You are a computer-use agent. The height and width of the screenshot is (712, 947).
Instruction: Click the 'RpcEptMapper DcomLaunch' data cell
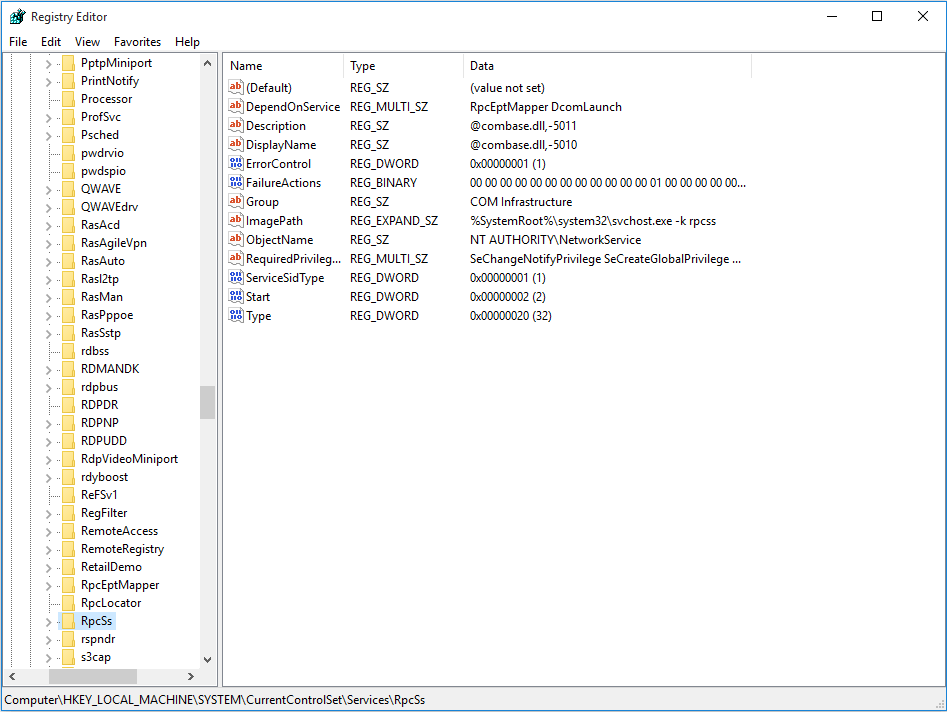545,107
